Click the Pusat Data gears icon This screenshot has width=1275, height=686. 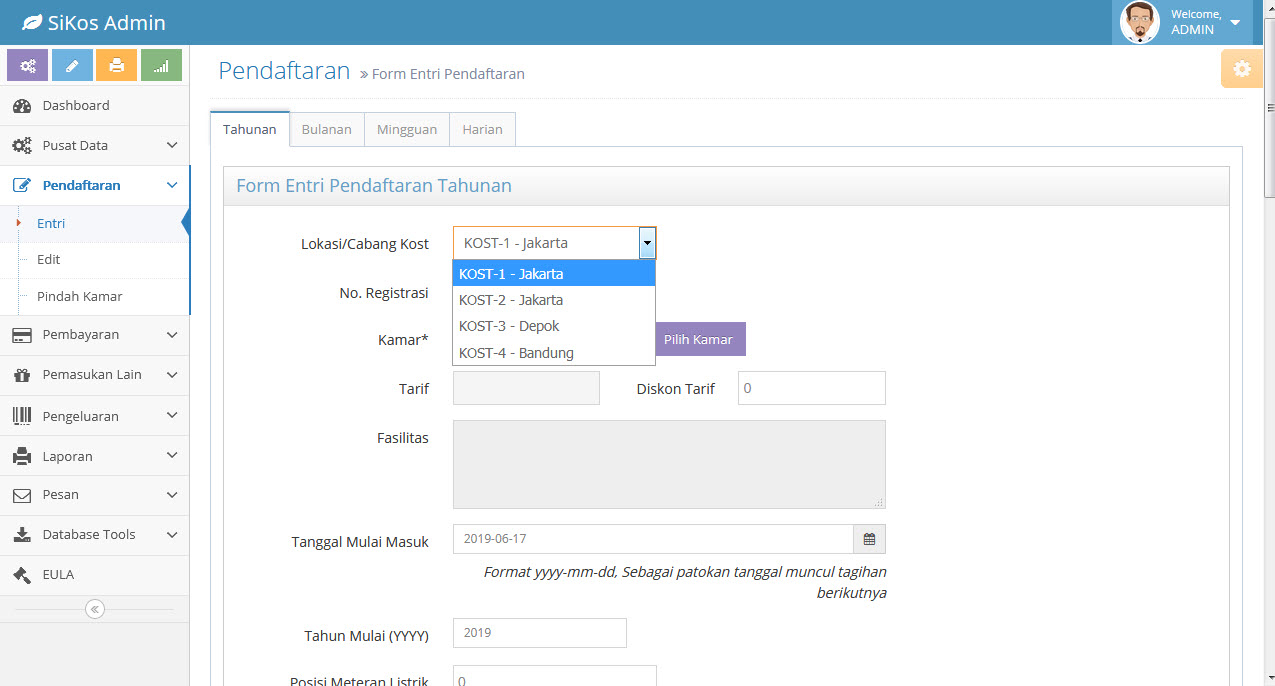[x=22, y=146]
